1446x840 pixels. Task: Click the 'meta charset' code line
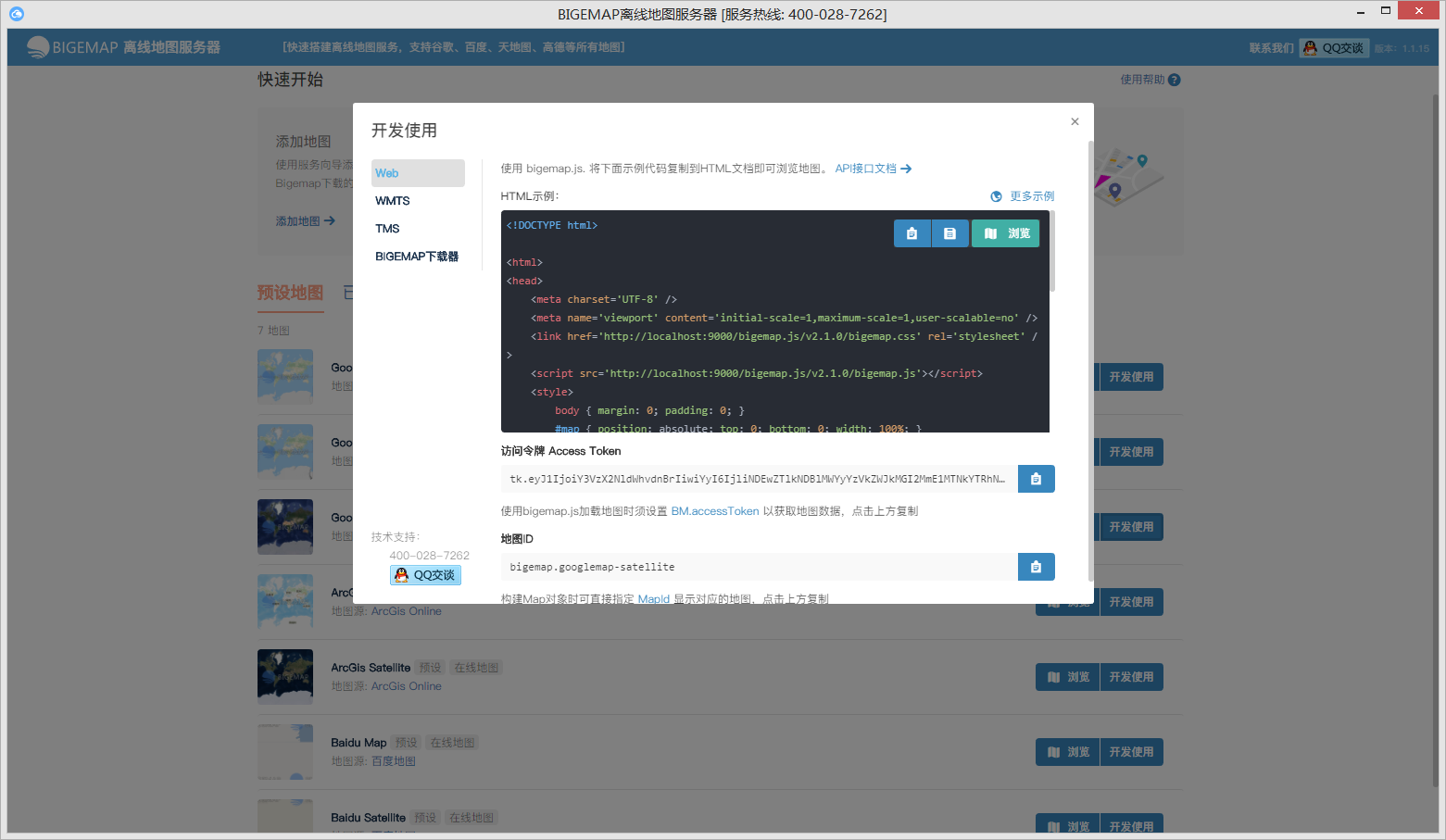pos(604,299)
